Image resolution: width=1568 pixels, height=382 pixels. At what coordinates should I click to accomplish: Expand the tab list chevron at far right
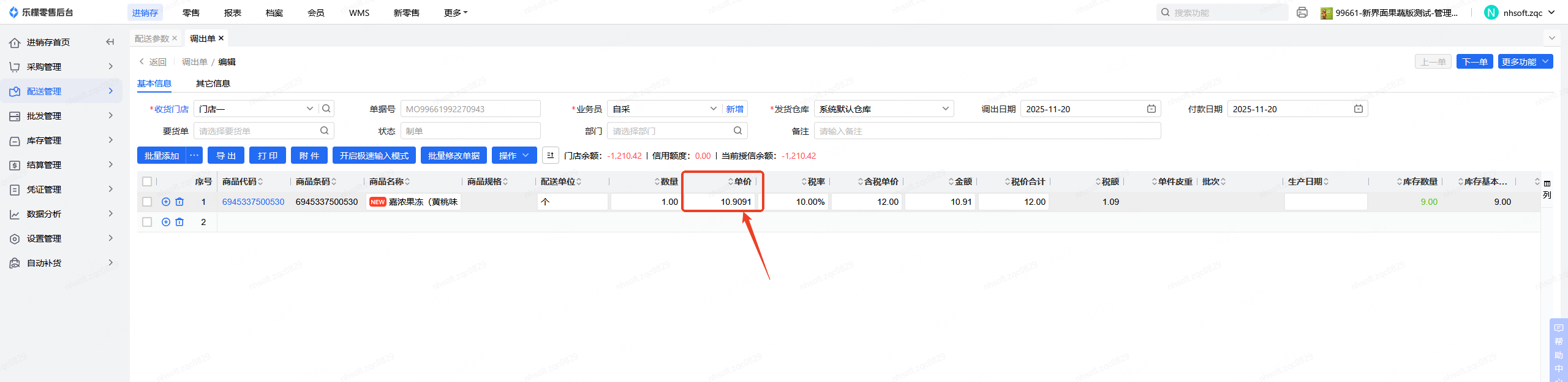1552,38
